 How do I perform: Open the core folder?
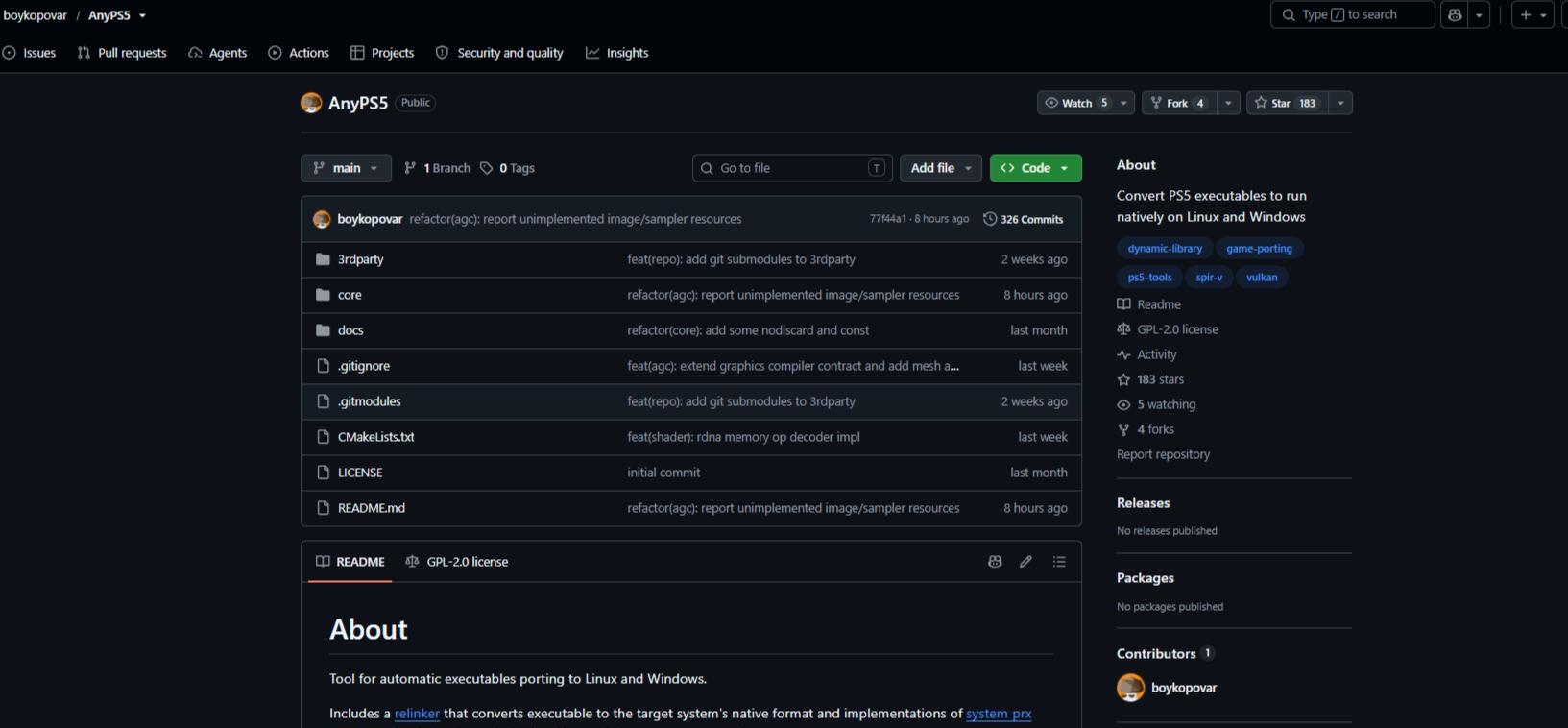pos(350,295)
